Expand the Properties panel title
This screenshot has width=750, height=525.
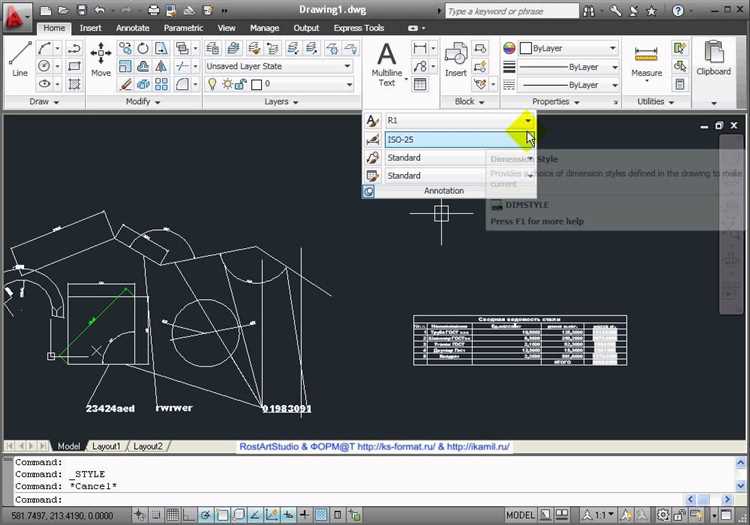(x=555, y=101)
